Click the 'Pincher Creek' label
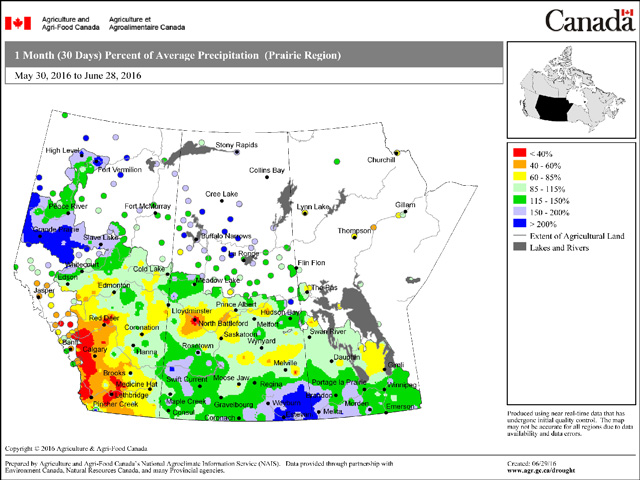This screenshot has width=640, height=480. coord(116,404)
